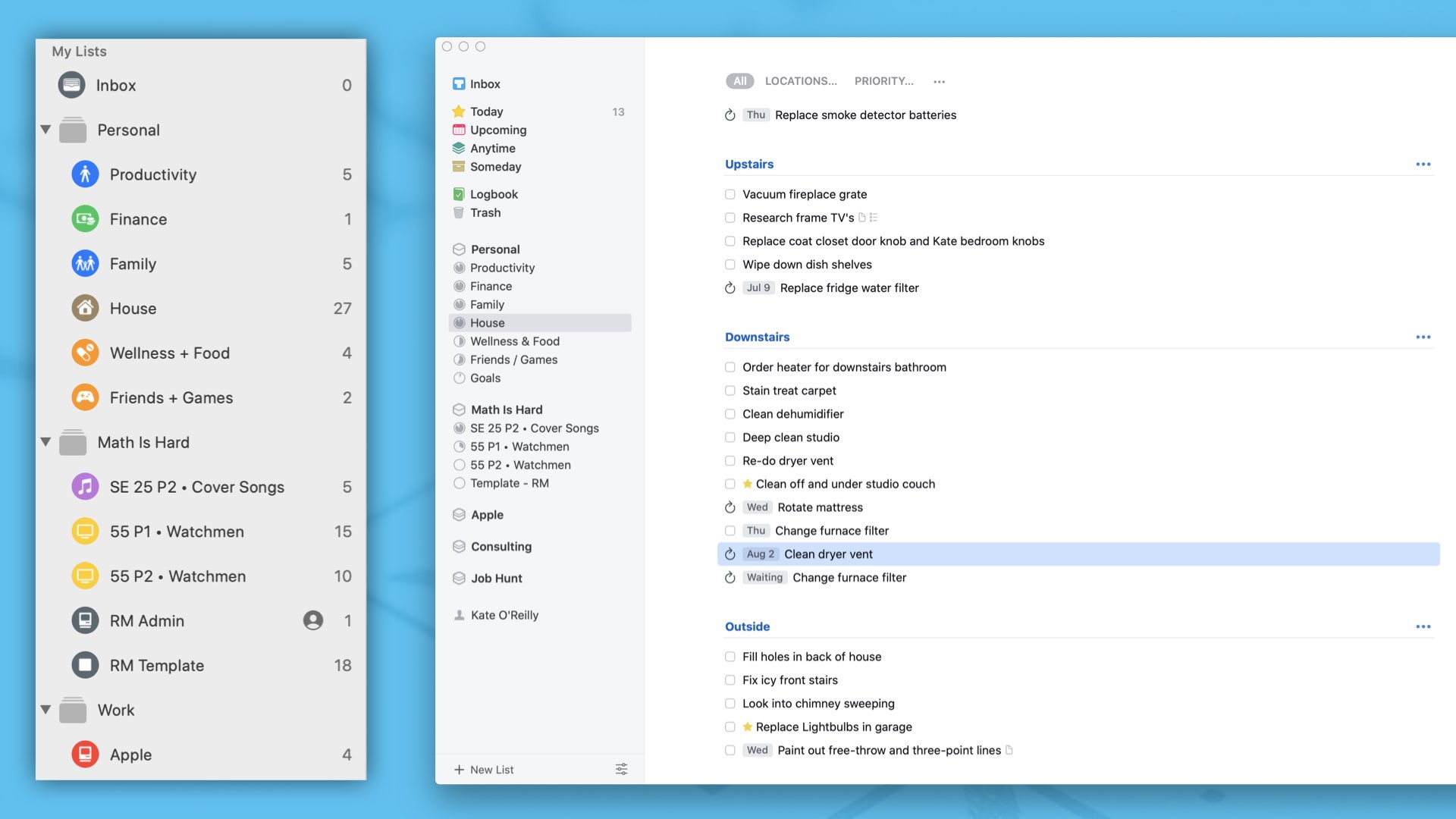Select the Rotate mattress task

point(820,507)
